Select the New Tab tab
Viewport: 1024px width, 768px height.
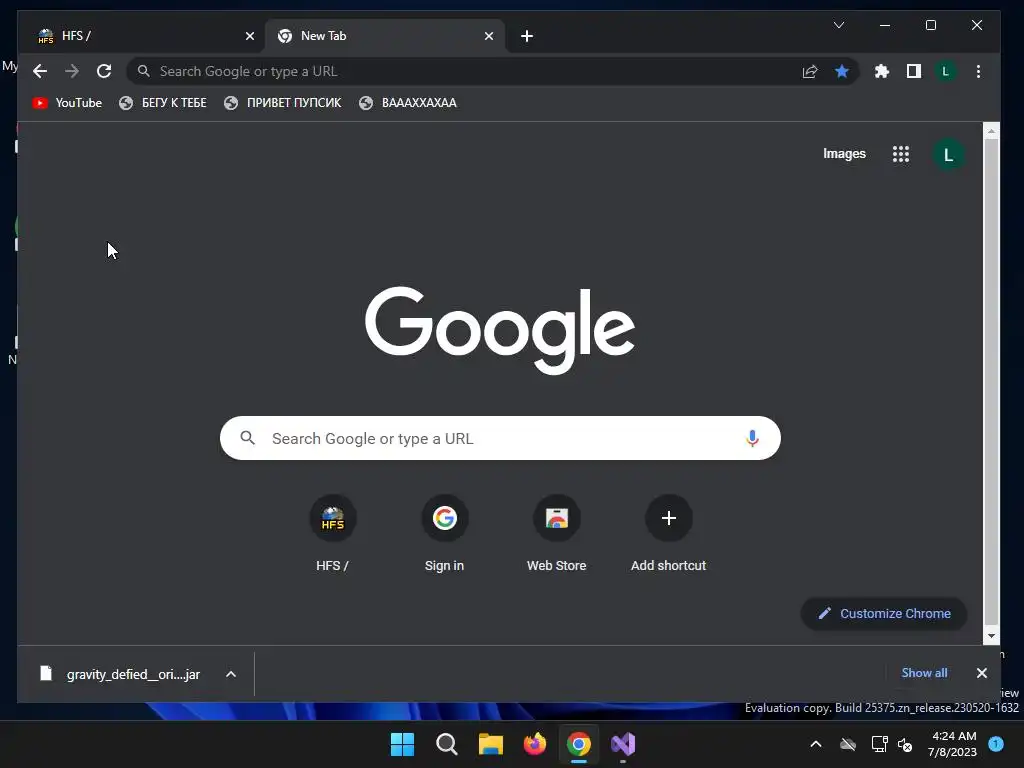pos(384,36)
